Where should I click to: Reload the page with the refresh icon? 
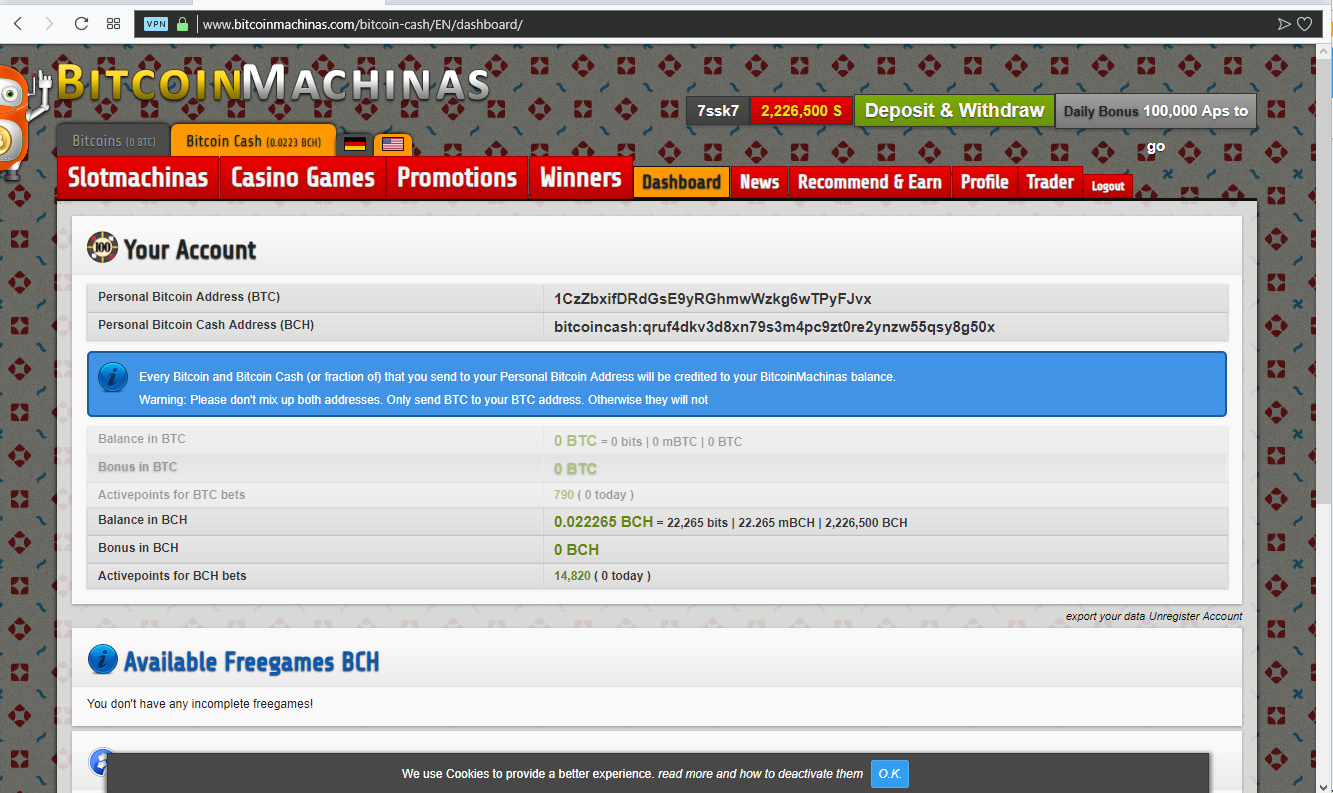tap(82, 24)
